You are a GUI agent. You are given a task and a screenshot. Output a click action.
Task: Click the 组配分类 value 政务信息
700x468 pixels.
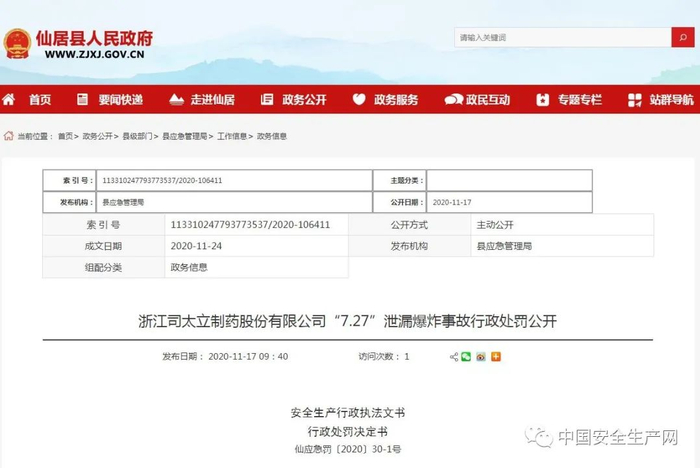coord(189,267)
